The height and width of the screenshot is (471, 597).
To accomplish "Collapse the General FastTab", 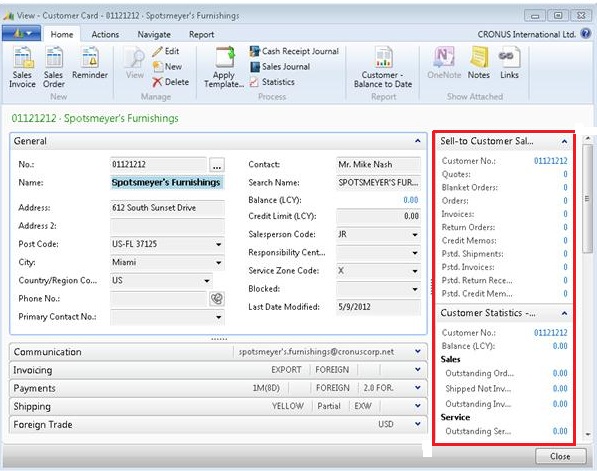I will (x=418, y=141).
